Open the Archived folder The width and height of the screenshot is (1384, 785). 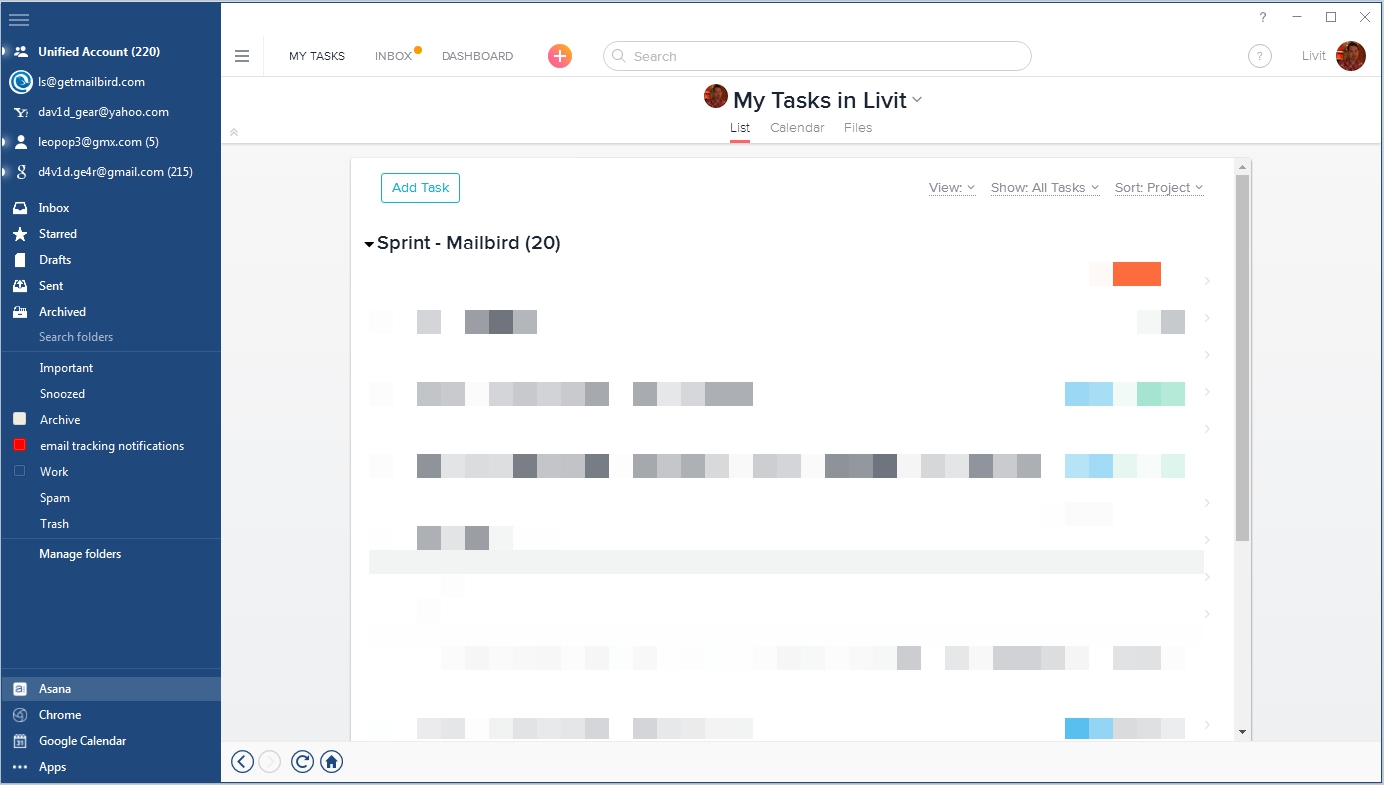point(62,312)
